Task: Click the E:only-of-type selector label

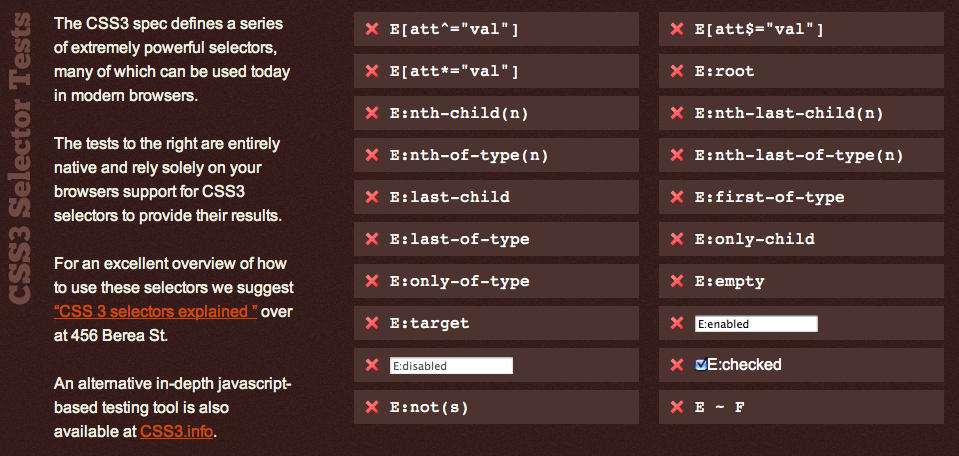Action: click(x=459, y=281)
